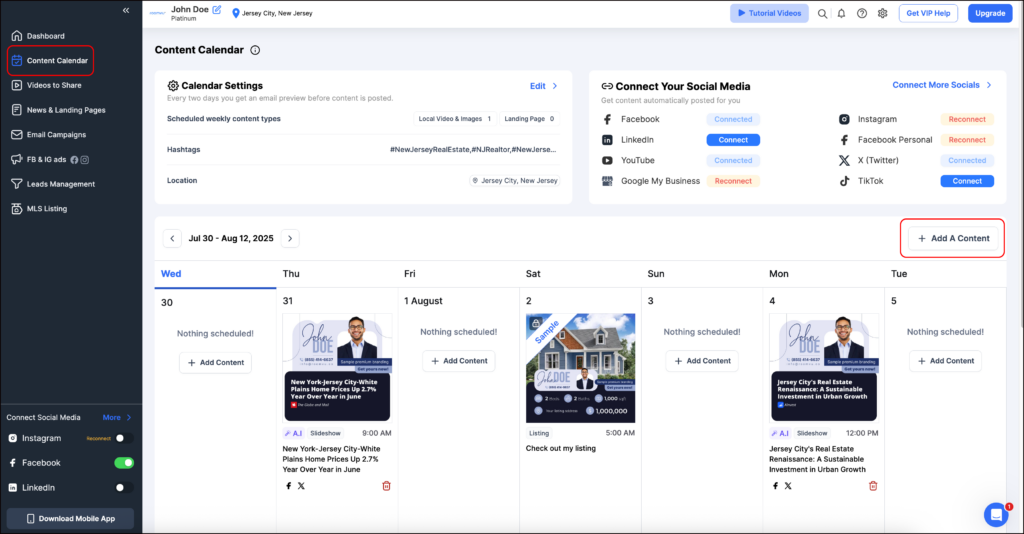Disable the Facebook toggle in sidebar
The width and height of the screenshot is (1024, 534).
(x=124, y=463)
